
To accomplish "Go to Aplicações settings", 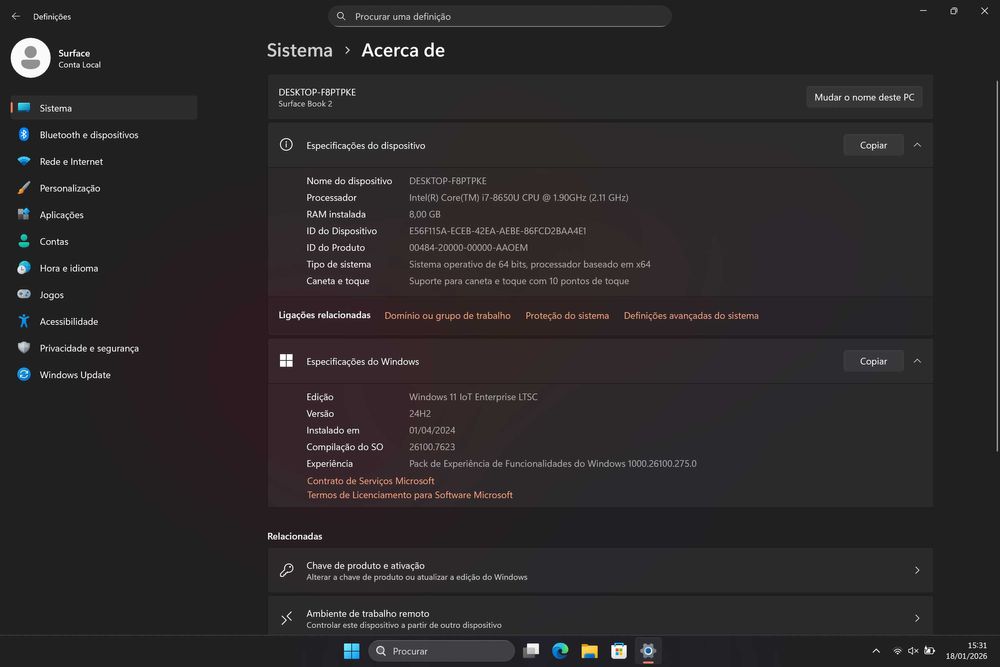I will [104, 215].
